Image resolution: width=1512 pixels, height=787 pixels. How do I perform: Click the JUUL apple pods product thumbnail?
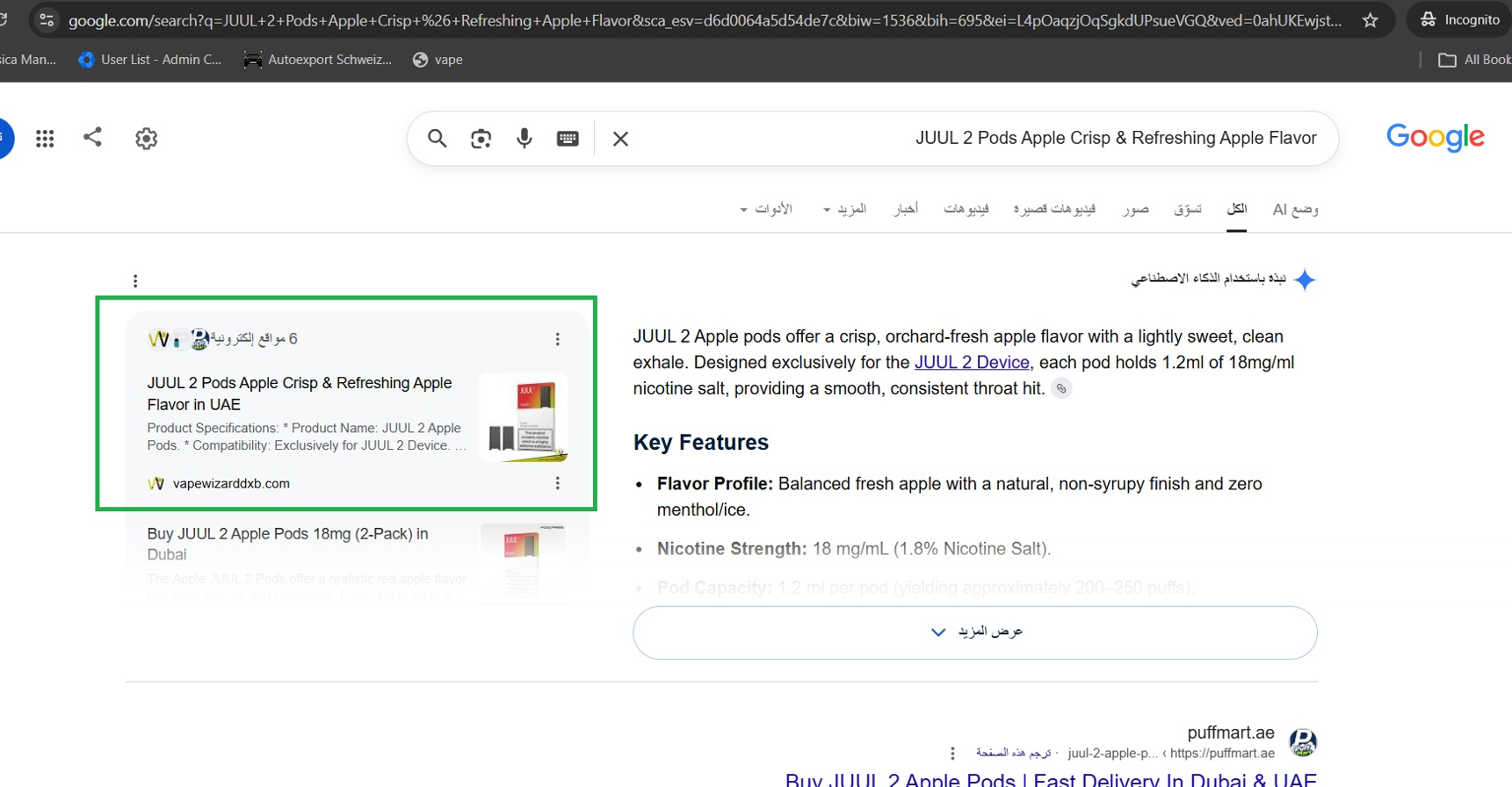524,417
